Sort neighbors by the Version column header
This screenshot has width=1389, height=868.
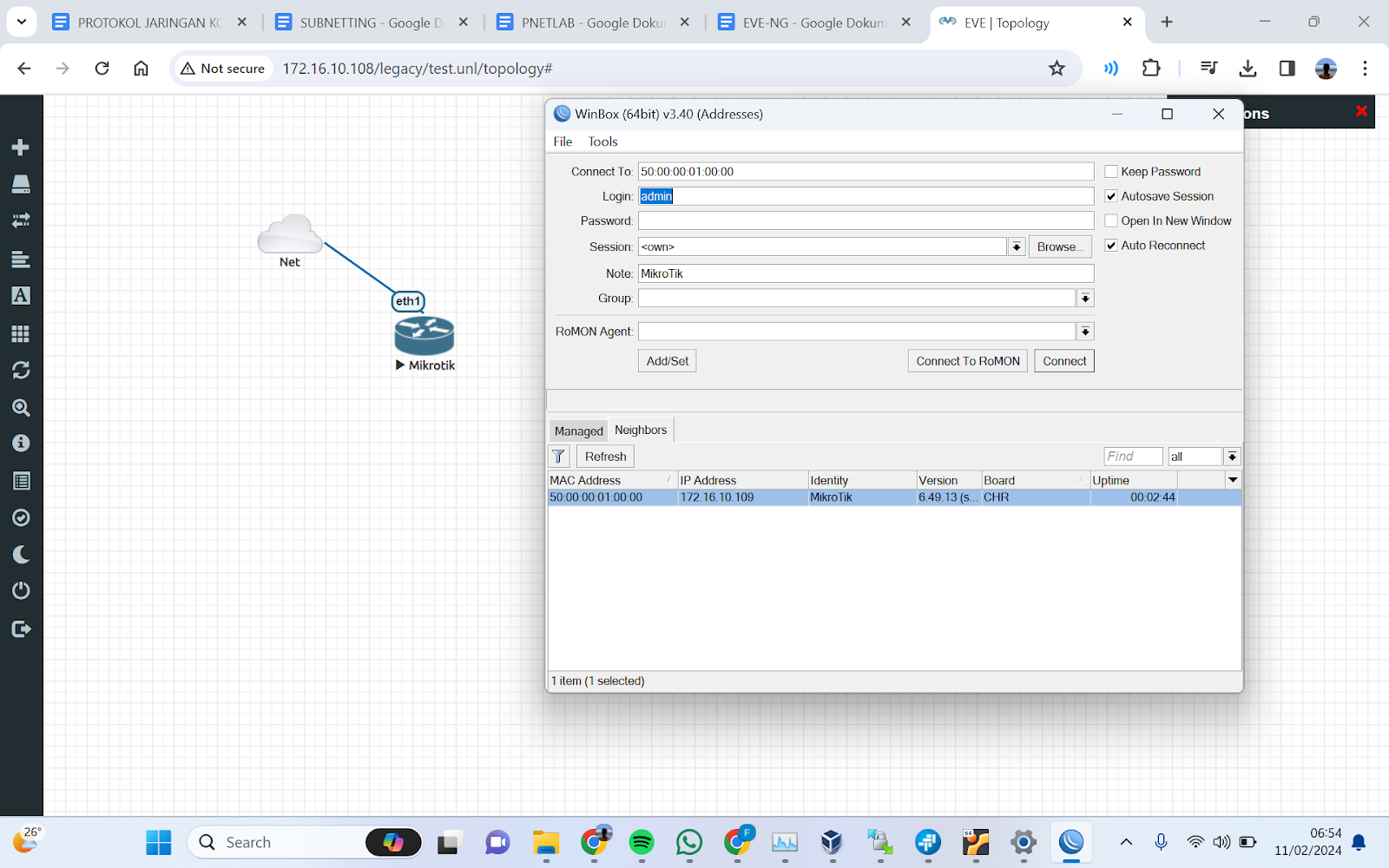click(948, 480)
